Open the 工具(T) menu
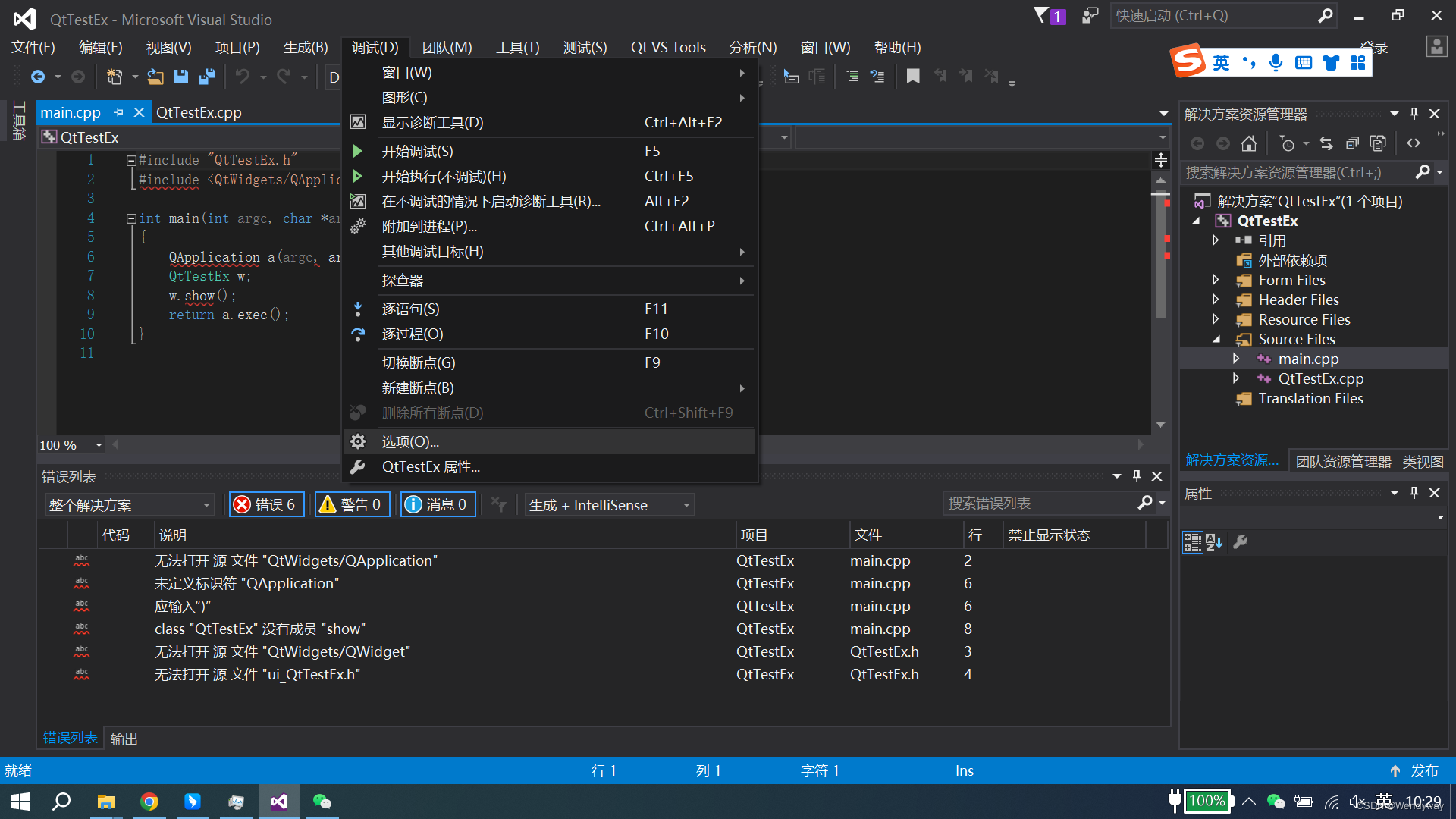The width and height of the screenshot is (1456, 819). 518,47
